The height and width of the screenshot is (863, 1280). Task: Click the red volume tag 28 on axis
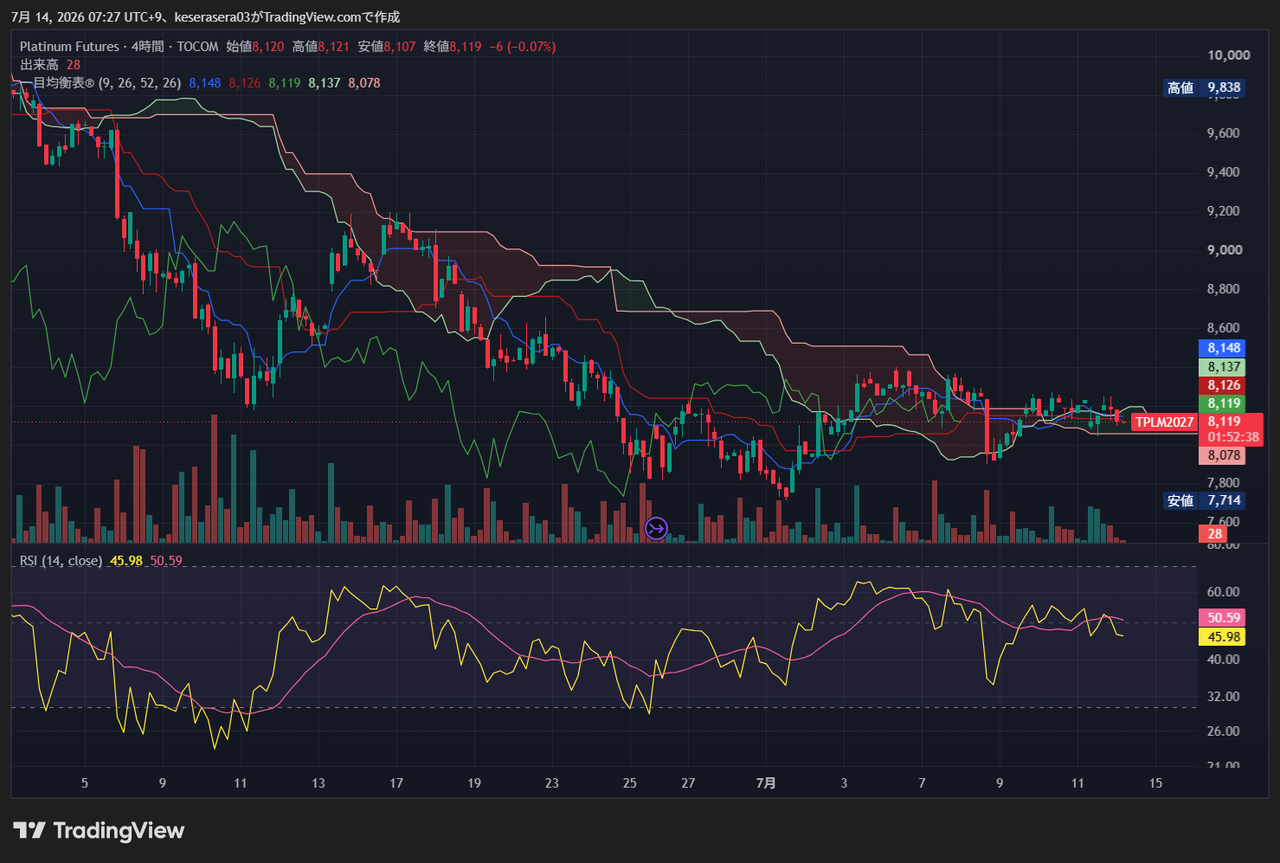point(1215,535)
